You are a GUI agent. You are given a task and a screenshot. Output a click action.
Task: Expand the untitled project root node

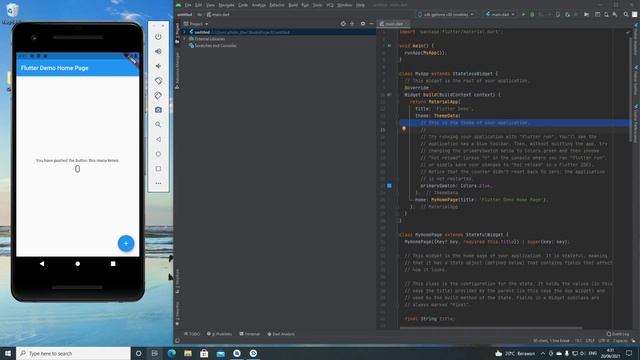click(185, 32)
